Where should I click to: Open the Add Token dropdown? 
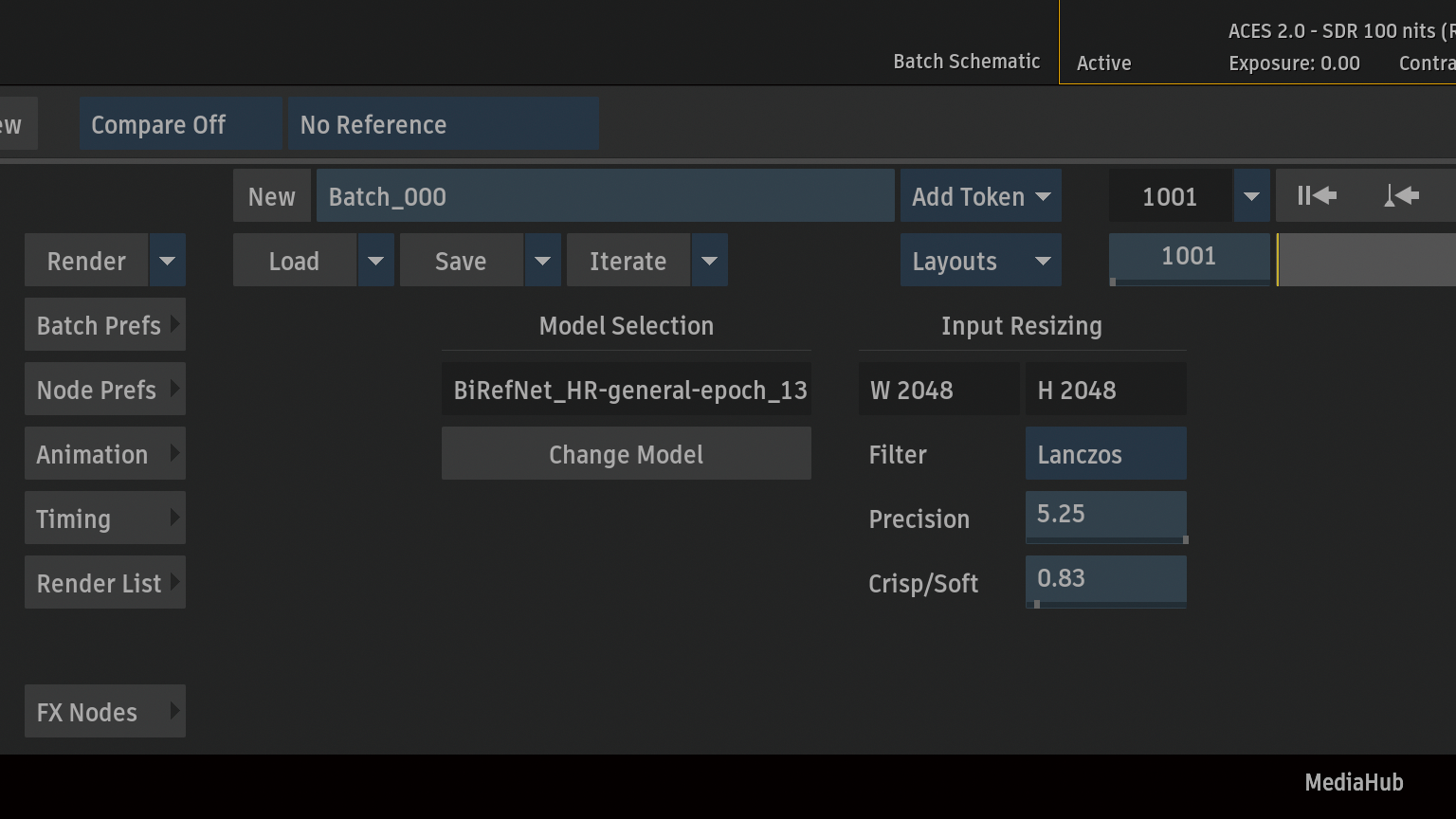[980, 196]
